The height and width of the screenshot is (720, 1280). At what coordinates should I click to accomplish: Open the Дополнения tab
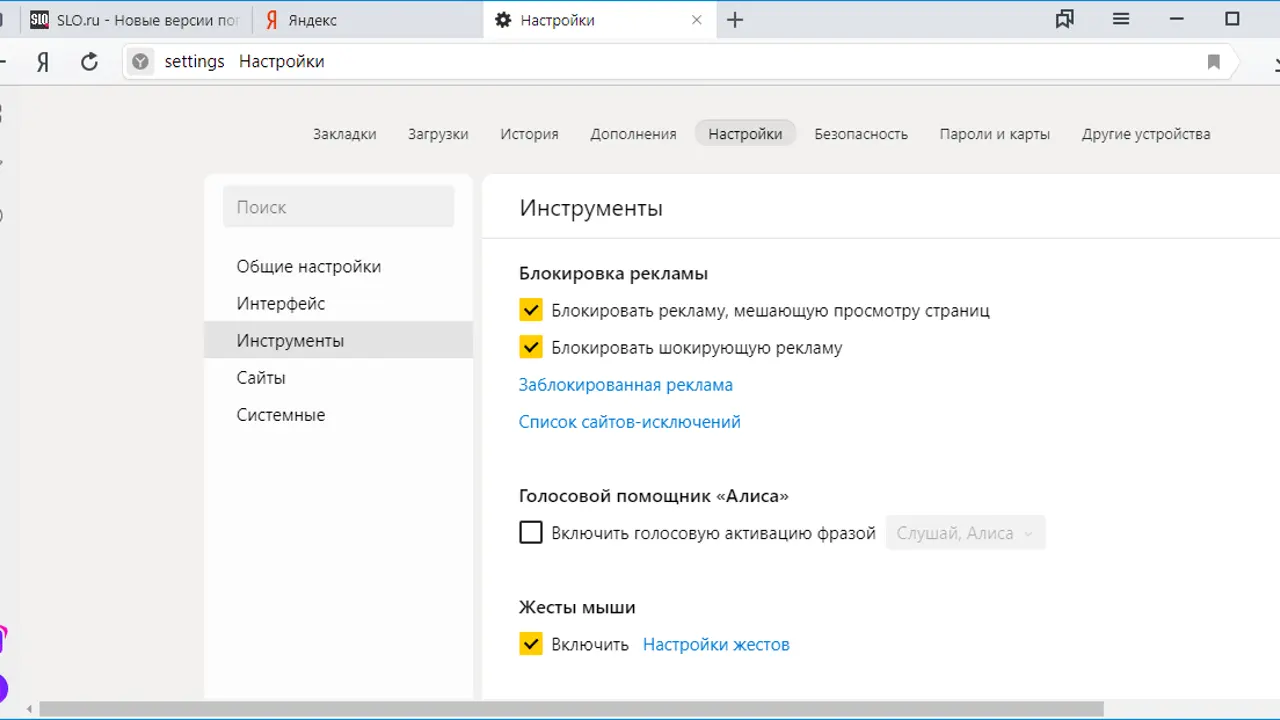point(633,134)
